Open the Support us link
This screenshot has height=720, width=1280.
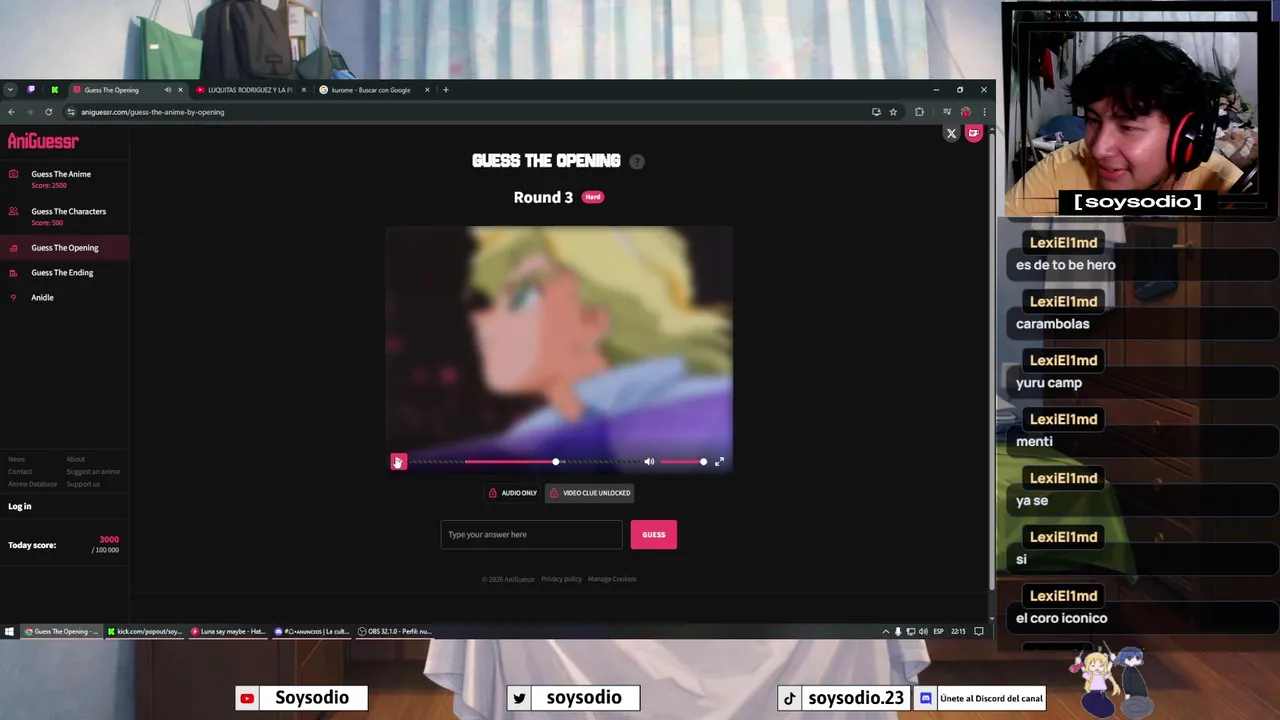[x=83, y=484]
